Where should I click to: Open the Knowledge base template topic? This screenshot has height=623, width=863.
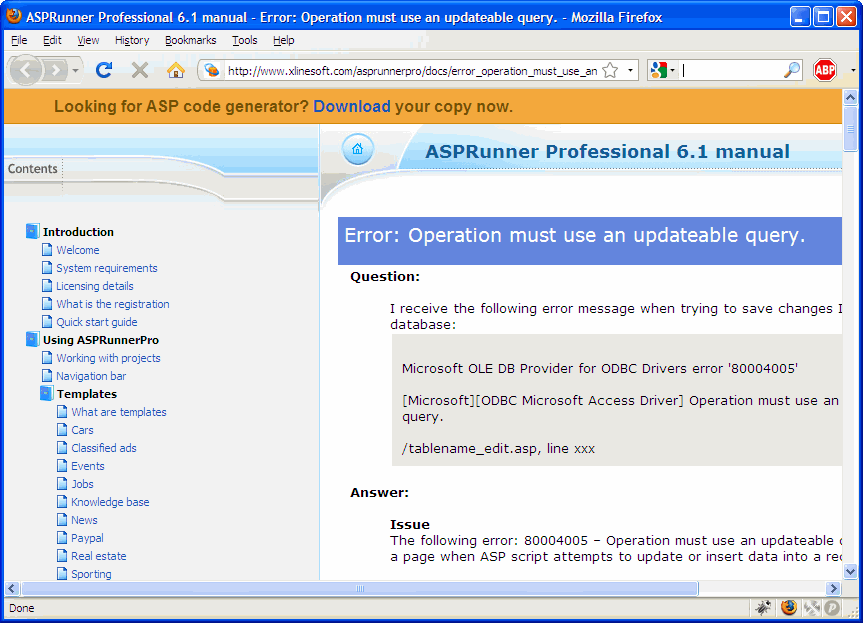[110, 502]
